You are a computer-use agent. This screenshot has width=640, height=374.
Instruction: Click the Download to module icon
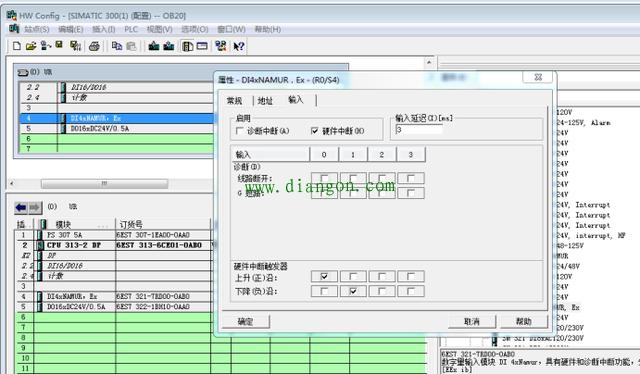tap(154, 46)
